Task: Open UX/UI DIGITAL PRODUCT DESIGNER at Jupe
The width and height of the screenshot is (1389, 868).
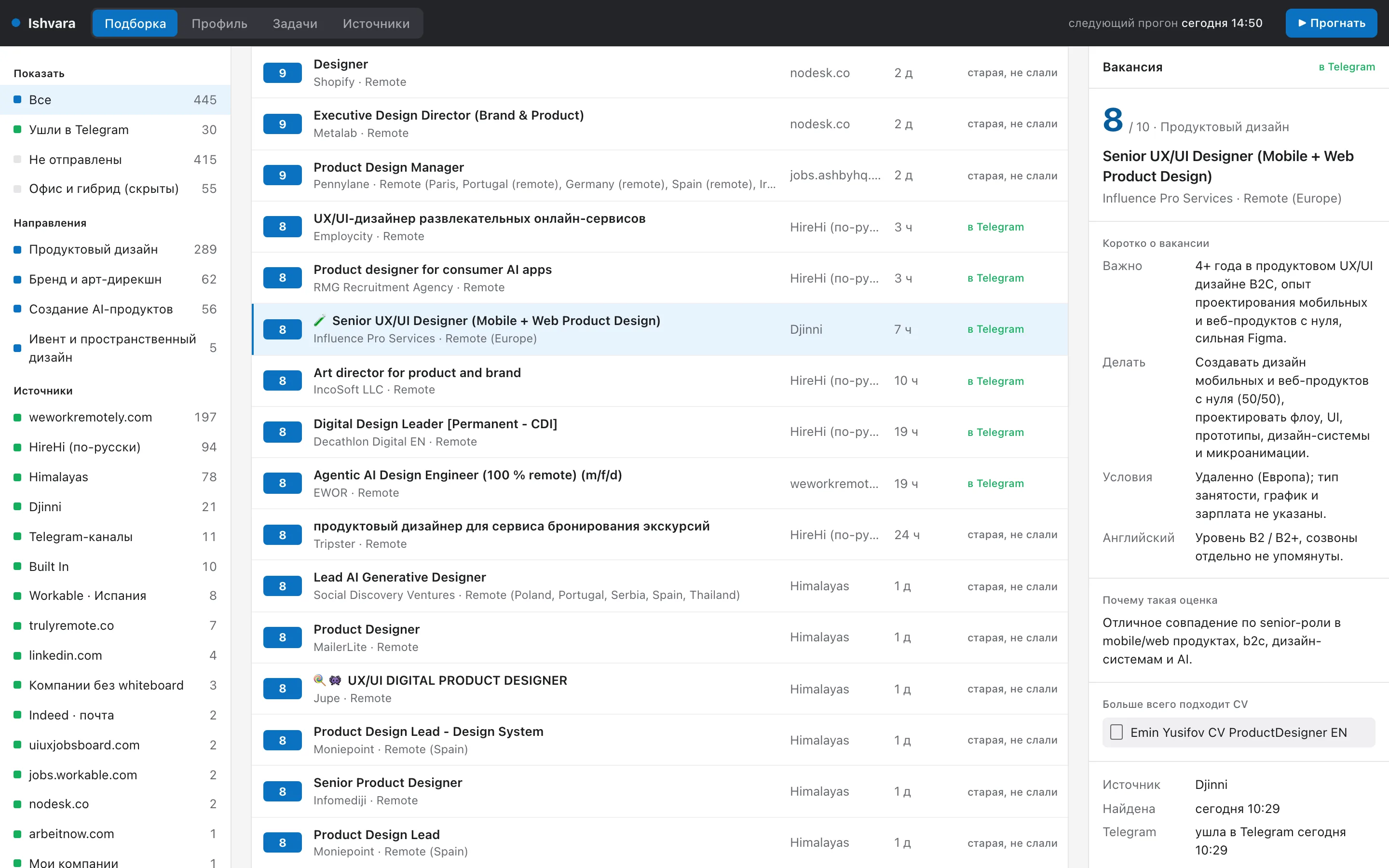Action: click(x=659, y=689)
